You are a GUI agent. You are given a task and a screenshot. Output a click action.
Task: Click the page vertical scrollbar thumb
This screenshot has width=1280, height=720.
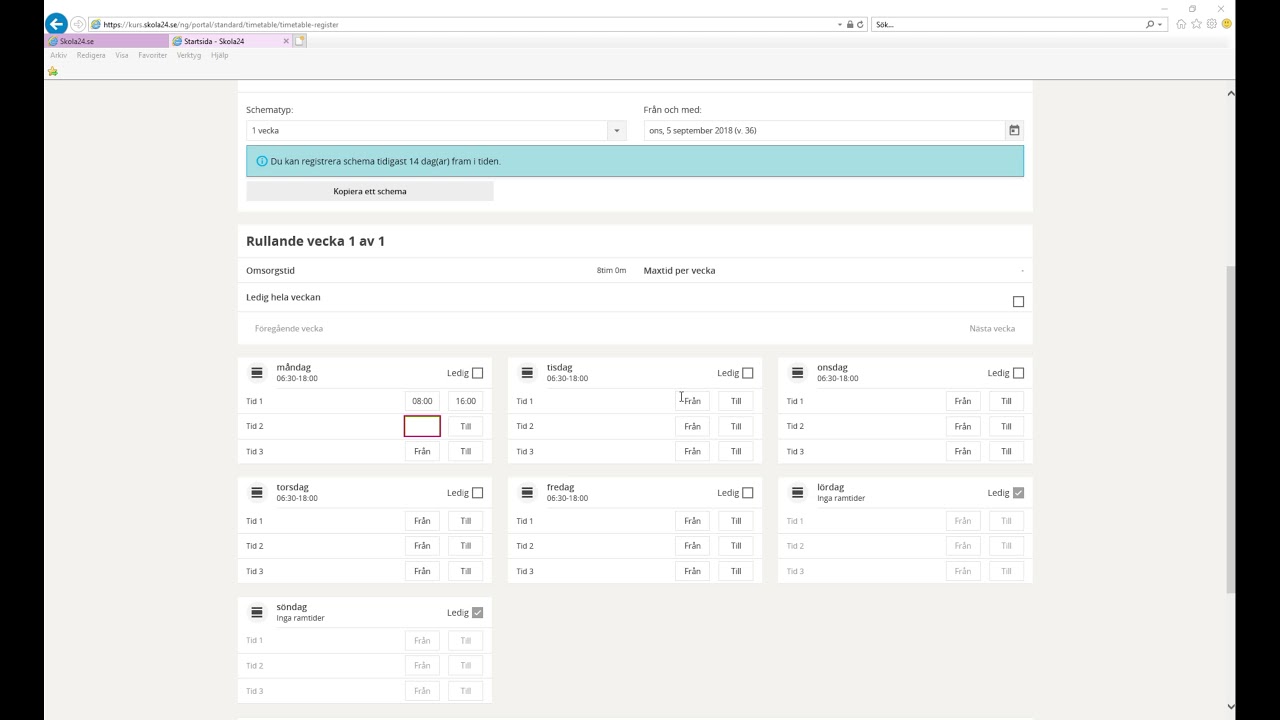point(1230,430)
